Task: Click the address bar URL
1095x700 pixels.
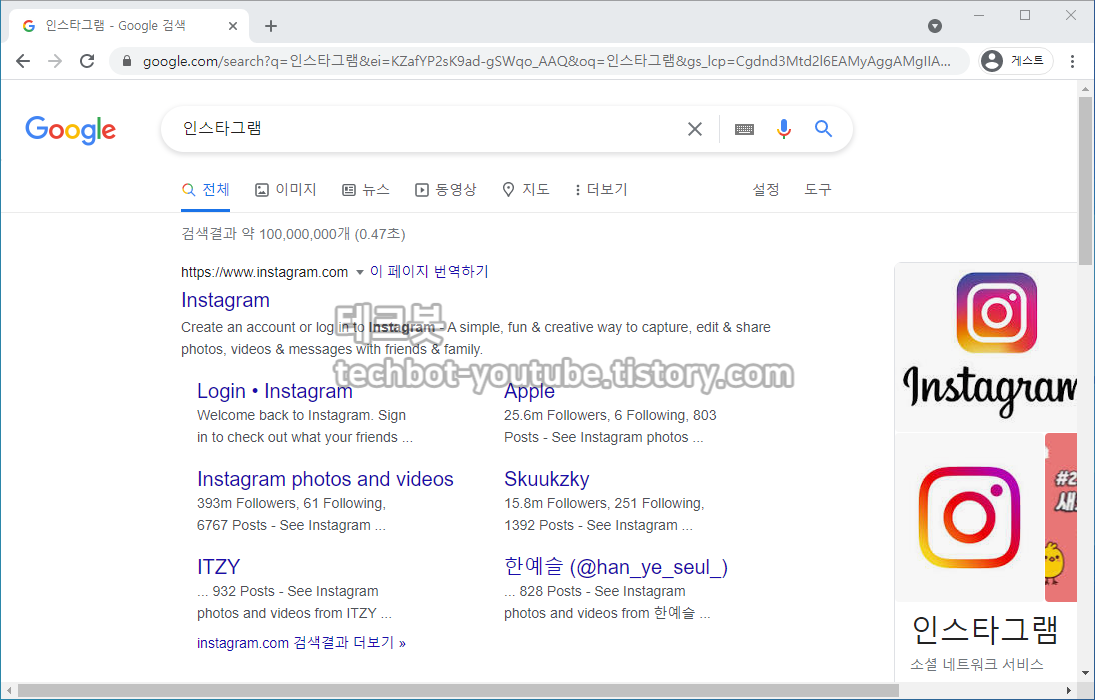Action: [547, 61]
